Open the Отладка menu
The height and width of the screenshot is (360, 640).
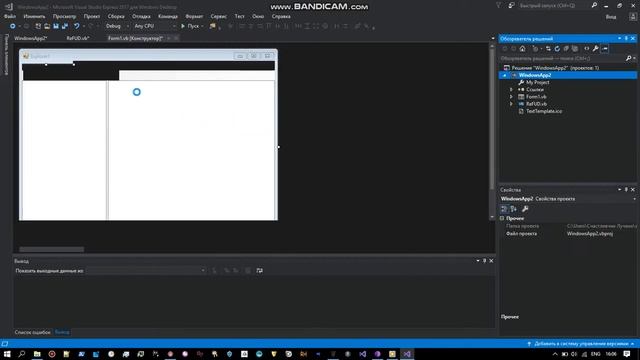pos(141,16)
